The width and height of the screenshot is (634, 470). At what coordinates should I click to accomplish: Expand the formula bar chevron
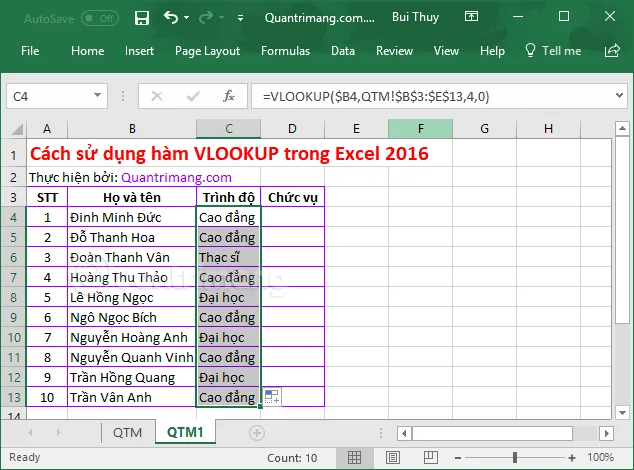coord(619,96)
